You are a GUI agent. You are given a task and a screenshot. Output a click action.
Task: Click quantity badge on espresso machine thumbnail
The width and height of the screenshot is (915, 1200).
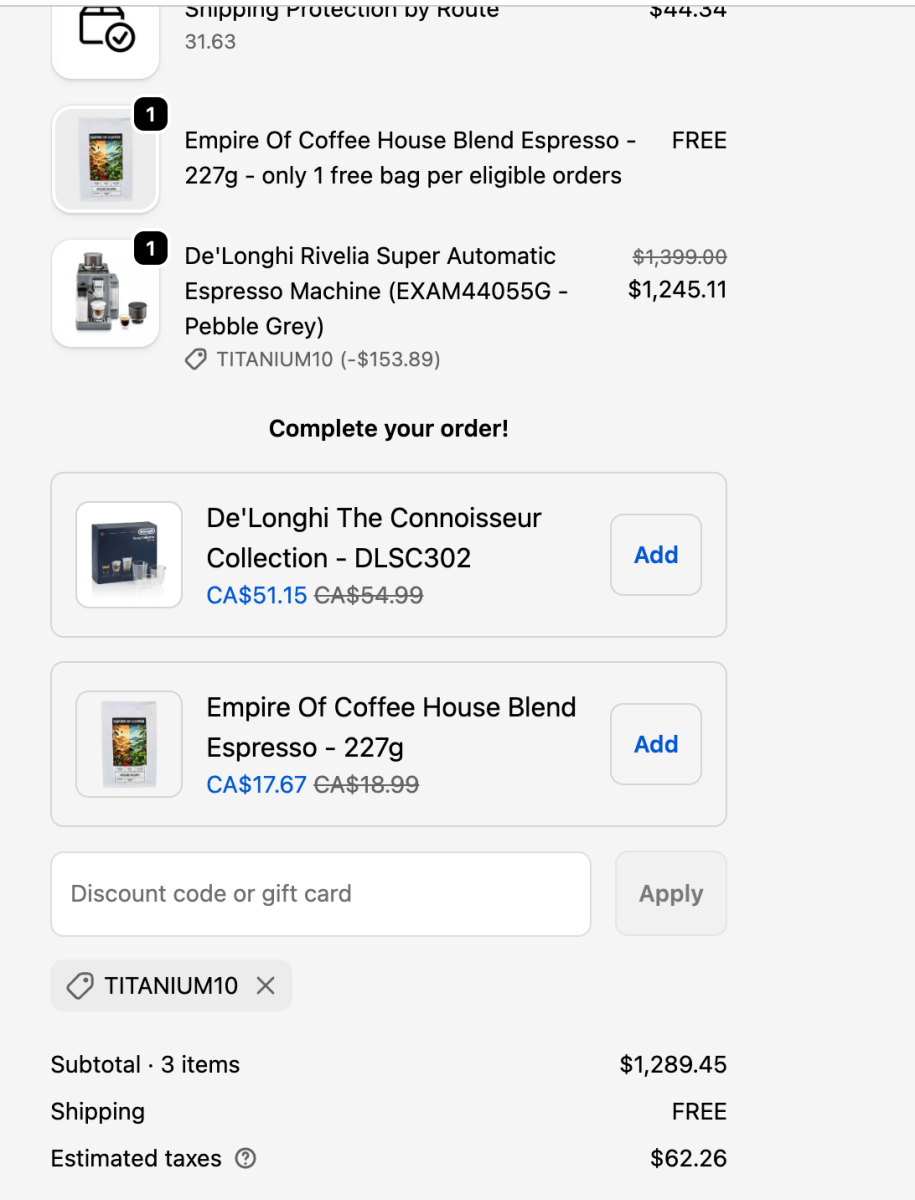tap(150, 249)
